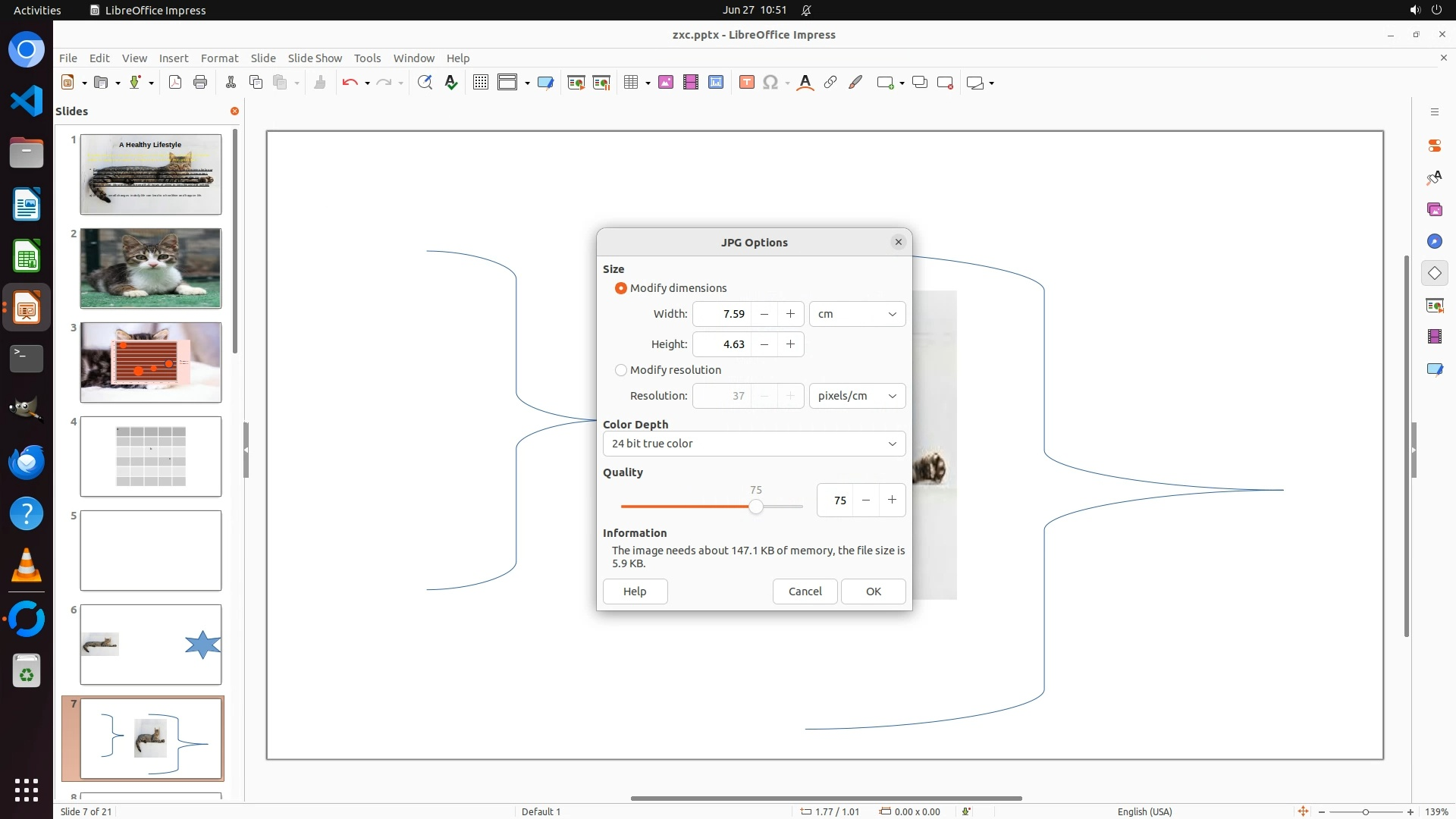Open the sidebar Navigator icon
This screenshot has width=1456, height=819.
click(1434, 241)
